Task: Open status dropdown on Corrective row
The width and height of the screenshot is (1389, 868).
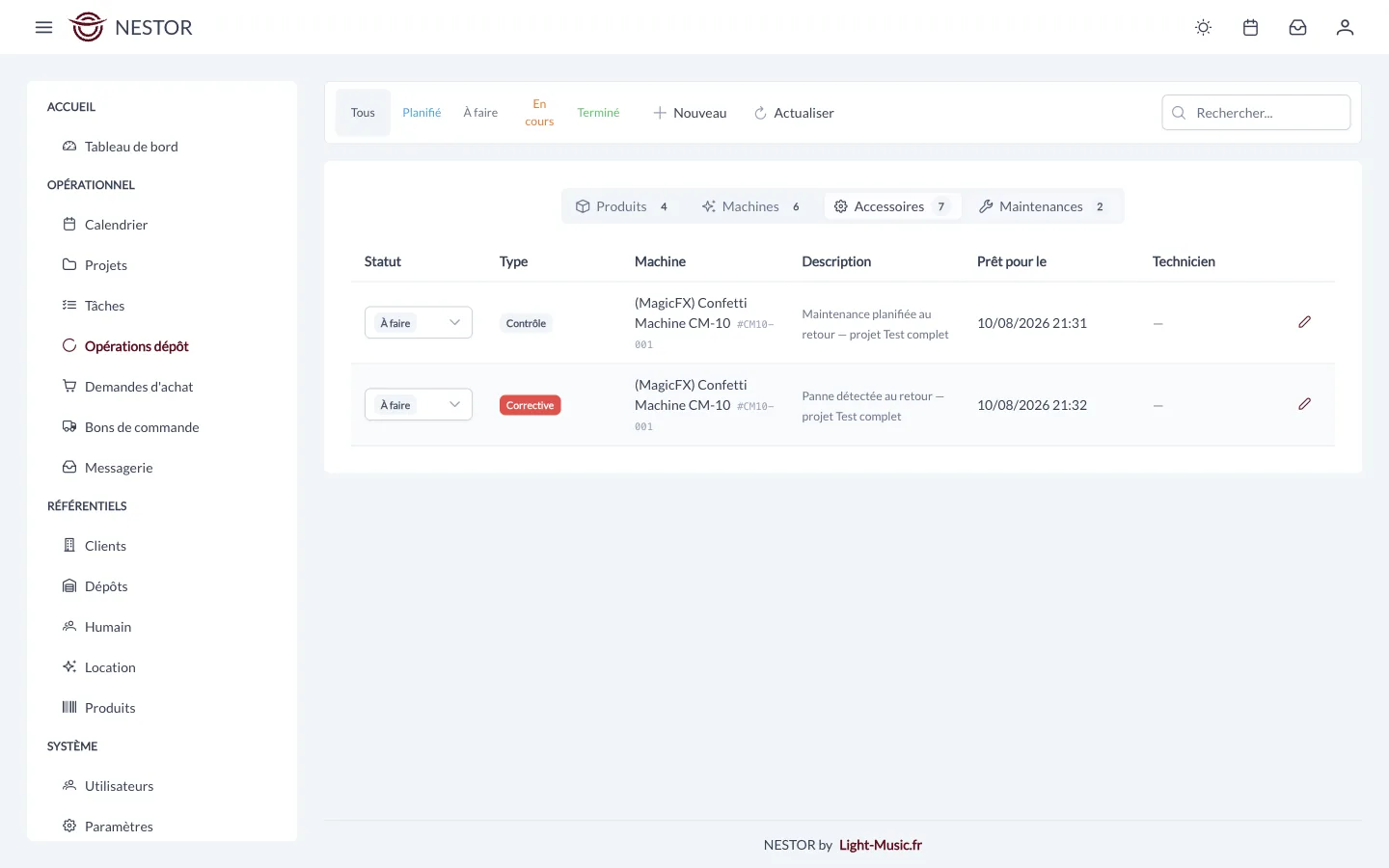Action: (x=419, y=405)
